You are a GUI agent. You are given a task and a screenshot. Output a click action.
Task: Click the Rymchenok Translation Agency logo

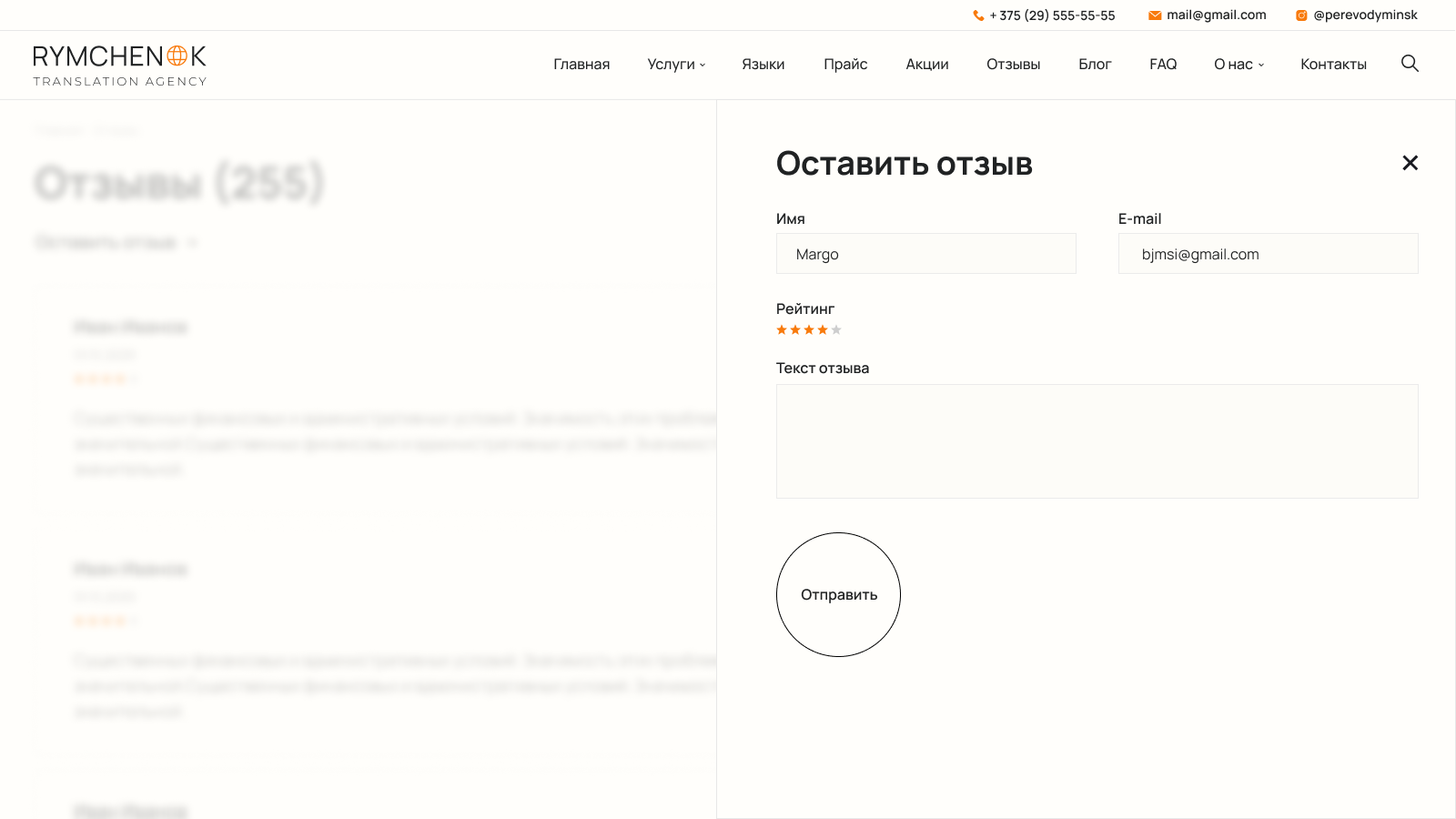pos(119,66)
